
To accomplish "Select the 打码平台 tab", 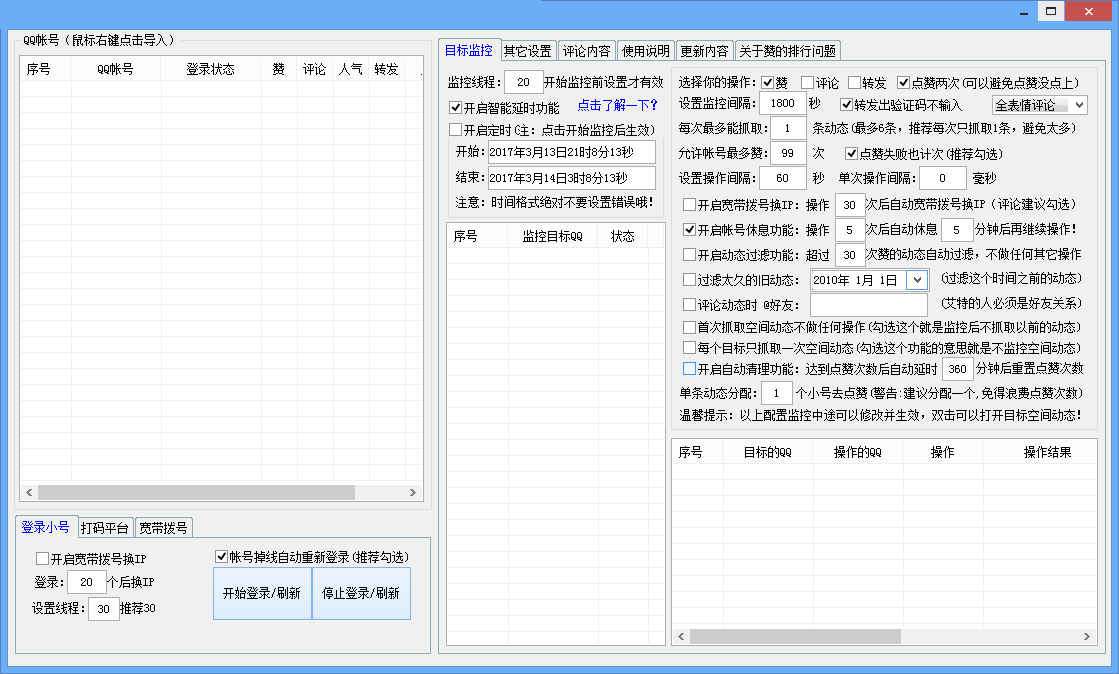I will click(x=105, y=528).
